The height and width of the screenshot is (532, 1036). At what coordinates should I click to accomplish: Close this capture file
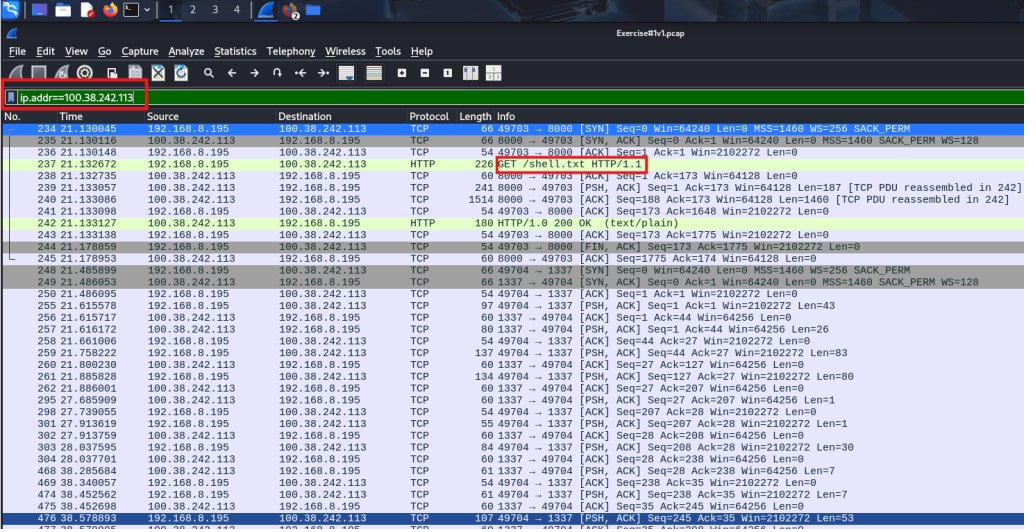(158, 73)
